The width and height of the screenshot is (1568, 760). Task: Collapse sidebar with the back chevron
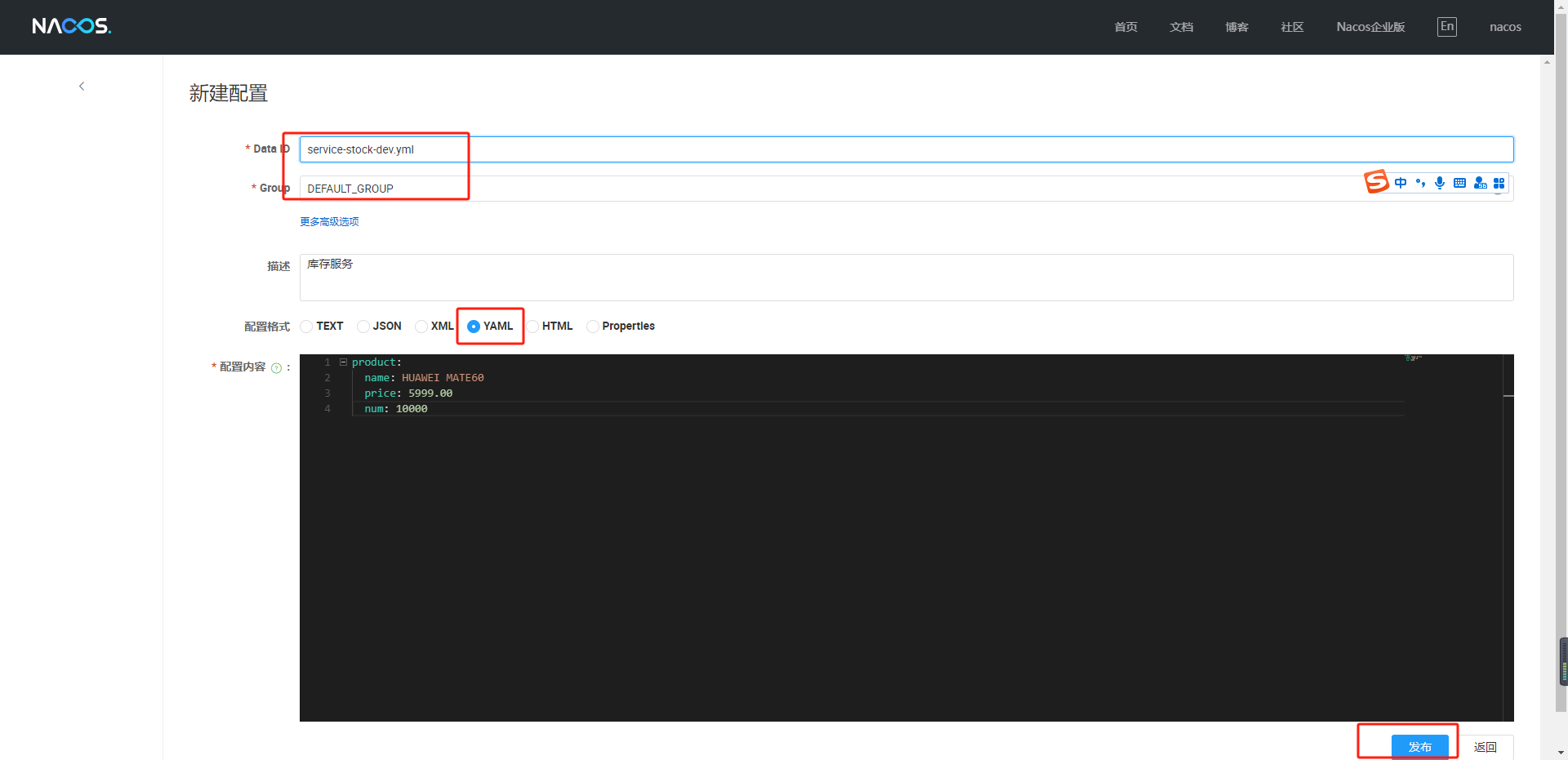pos(82,86)
